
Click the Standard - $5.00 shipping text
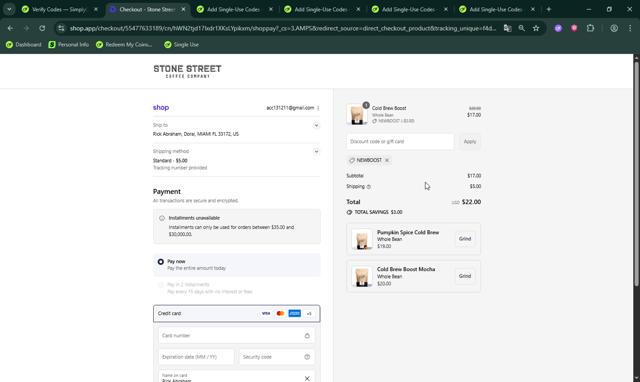pyautogui.click(x=170, y=160)
